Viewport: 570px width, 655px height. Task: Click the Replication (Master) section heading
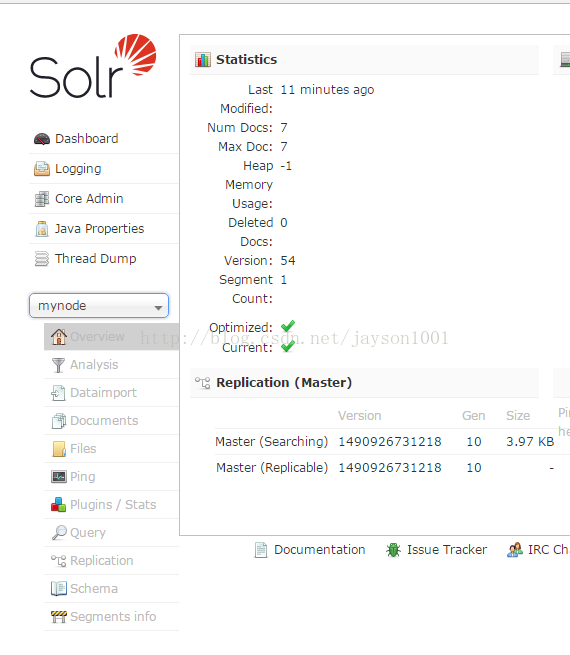(x=284, y=383)
